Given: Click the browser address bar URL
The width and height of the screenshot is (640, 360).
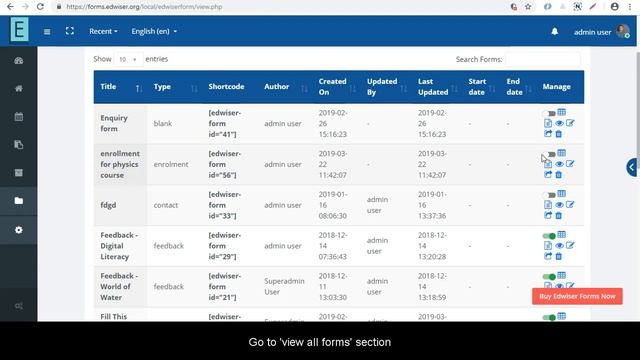Looking at the screenshot, I should pos(144,7).
